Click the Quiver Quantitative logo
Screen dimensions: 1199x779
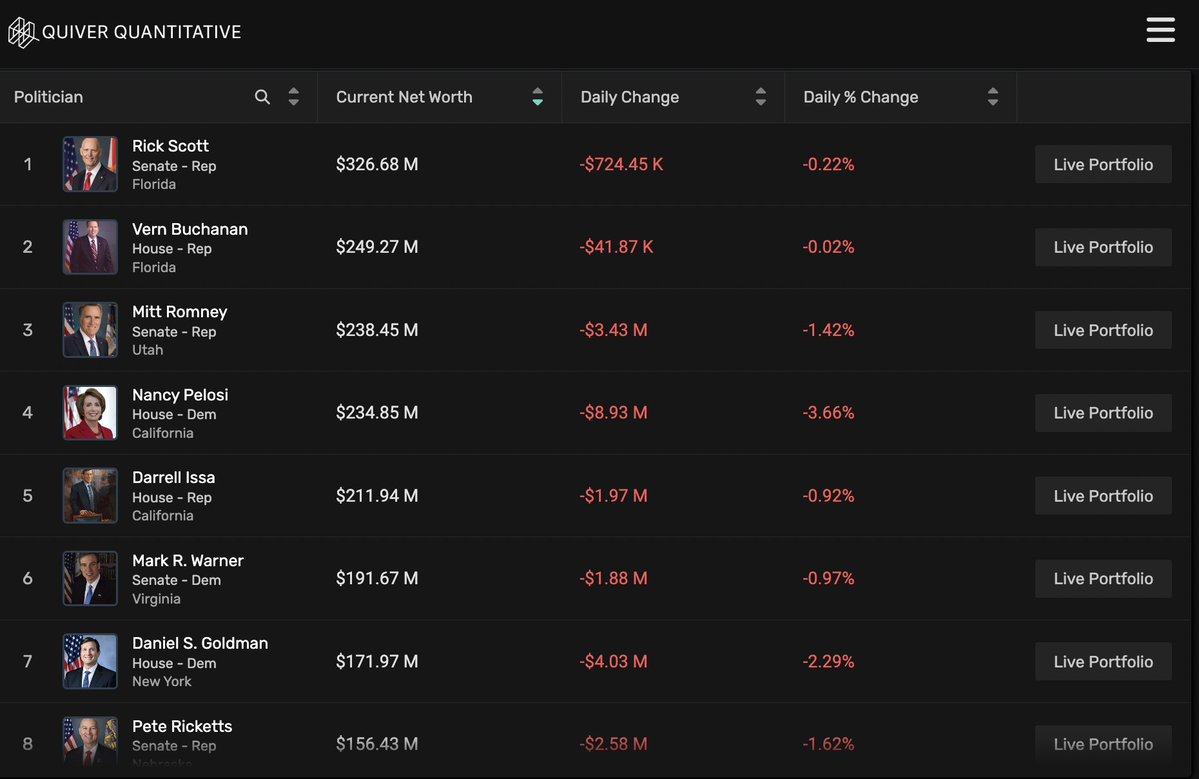click(x=125, y=32)
